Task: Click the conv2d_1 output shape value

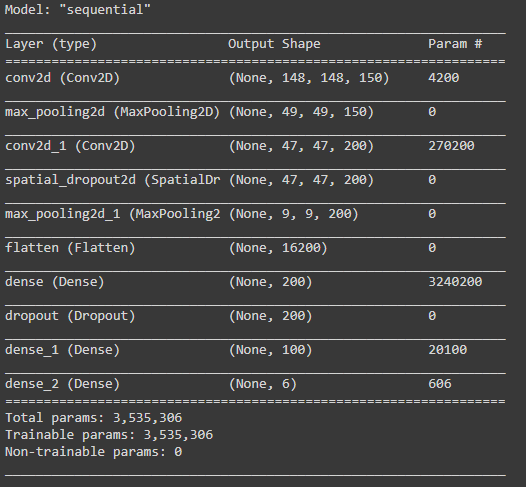Action: pyautogui.click(x=301, y=146)
